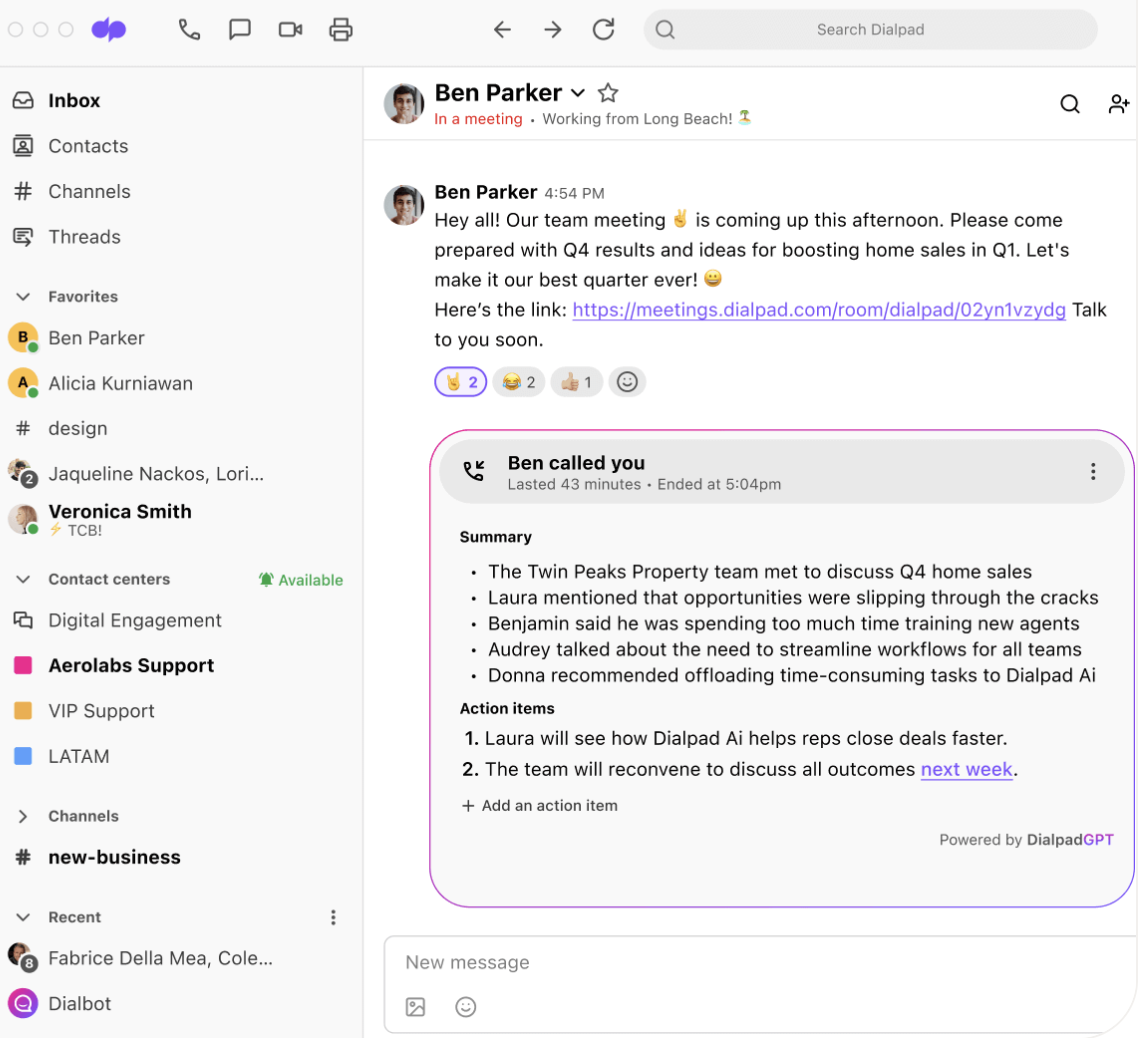
Task: Click Ben Parker's message avatar
Action: pos(404,205)
